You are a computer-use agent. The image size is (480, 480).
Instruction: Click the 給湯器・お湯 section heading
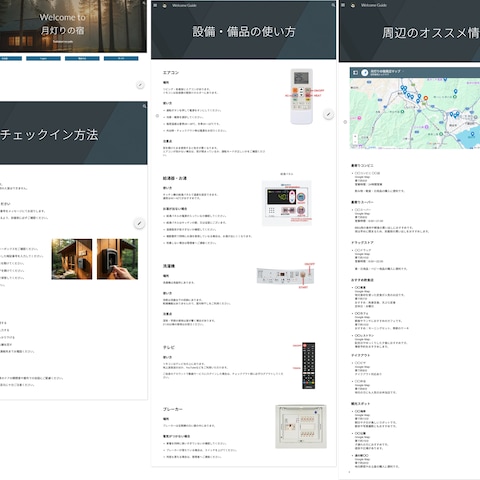175,178
